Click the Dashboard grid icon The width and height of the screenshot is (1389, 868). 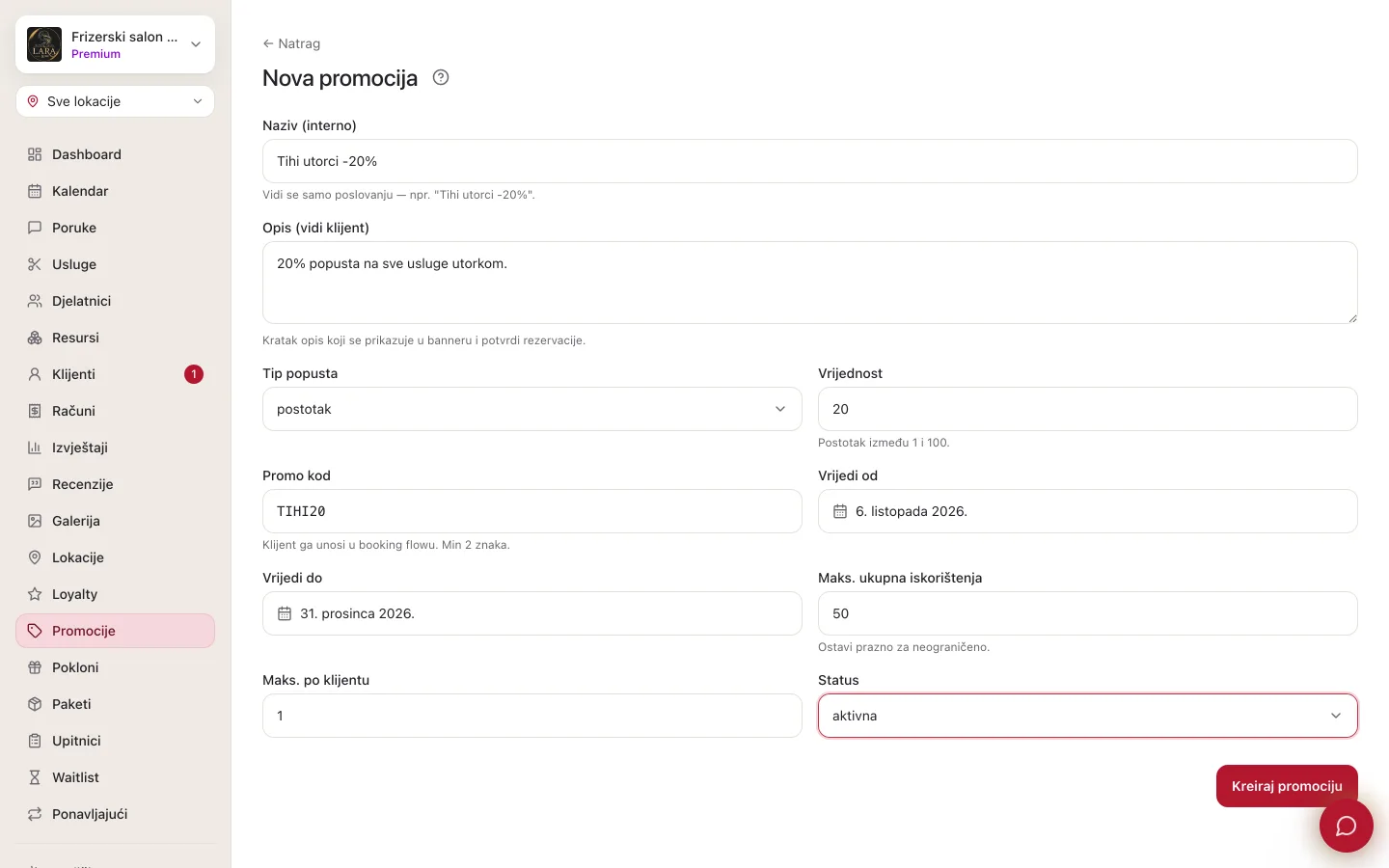35,154
